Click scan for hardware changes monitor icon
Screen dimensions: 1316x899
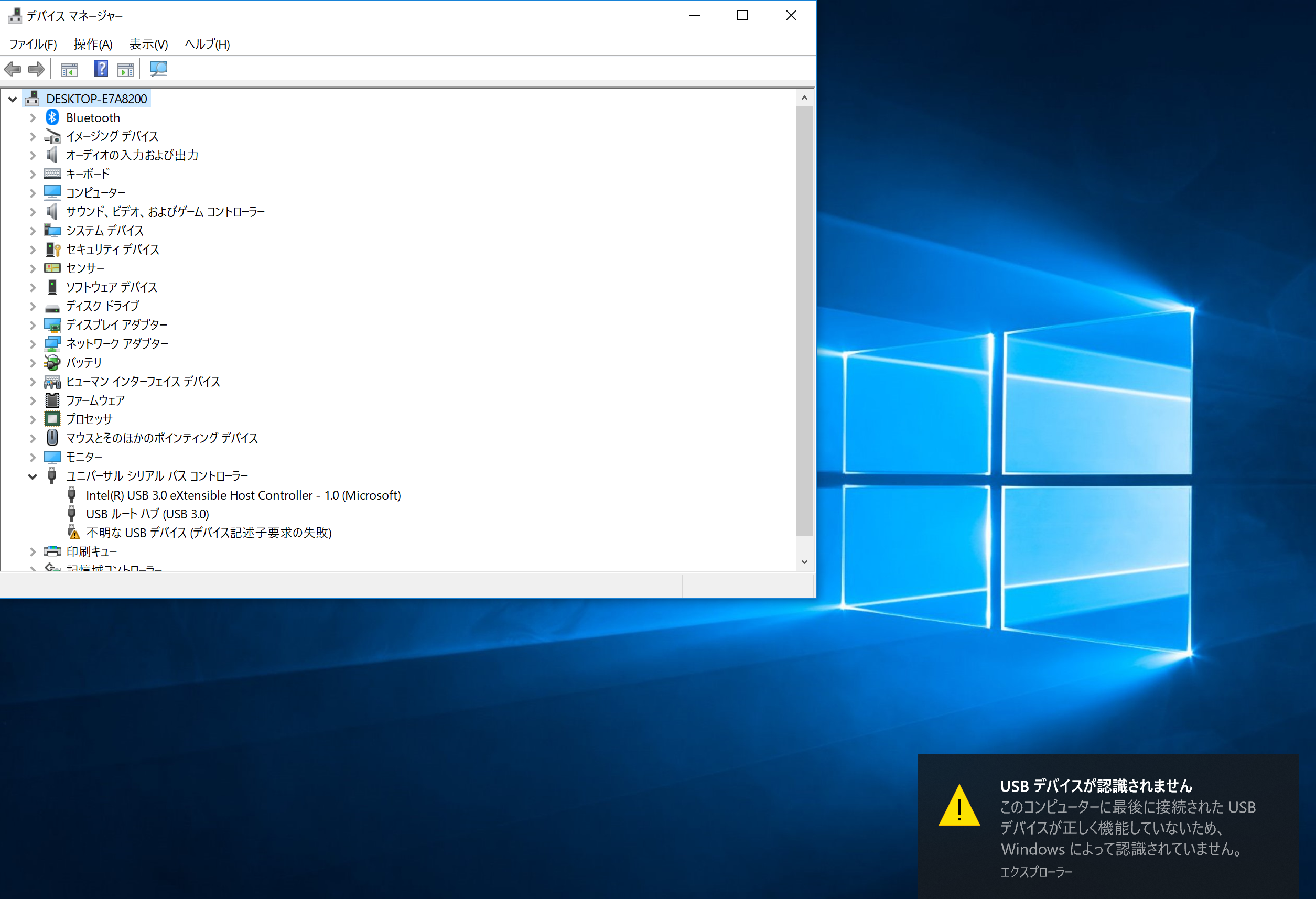[158, 70]
